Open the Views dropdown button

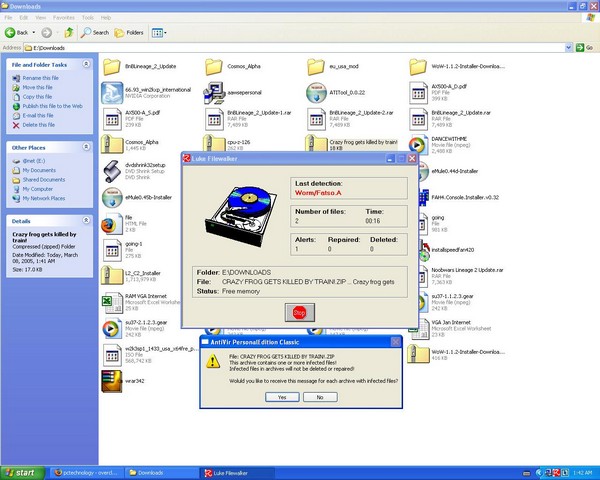tap(159, 33)
